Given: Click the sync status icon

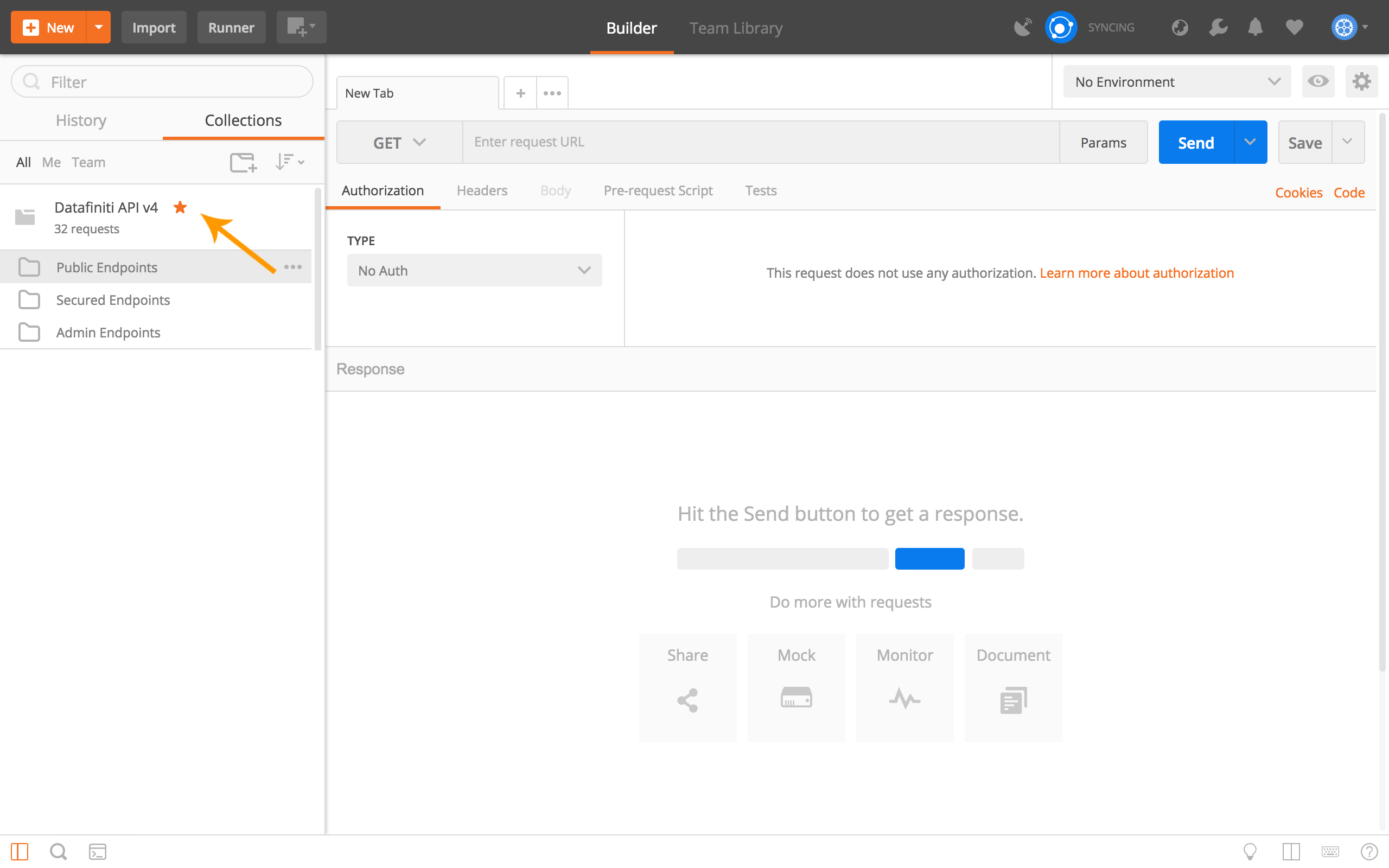Looking at the screenshot, I should [1061, 27].
